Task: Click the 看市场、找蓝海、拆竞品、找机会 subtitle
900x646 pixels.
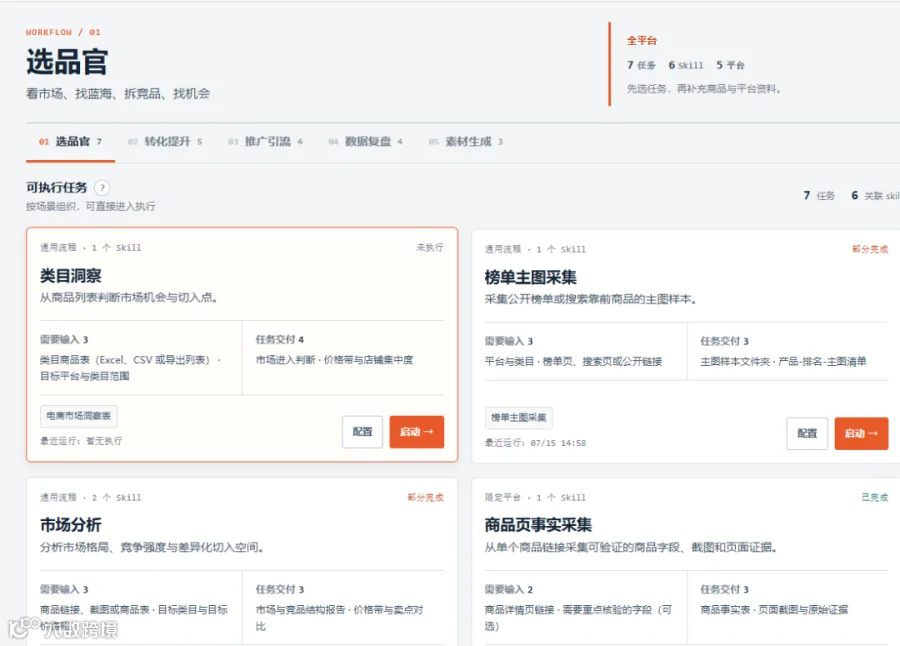Action: (x=118, y=94)
